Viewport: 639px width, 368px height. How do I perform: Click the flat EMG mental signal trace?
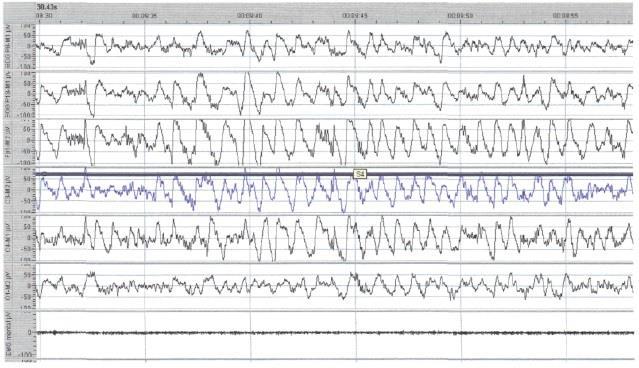pyautogui.click(x=334, y=333)
